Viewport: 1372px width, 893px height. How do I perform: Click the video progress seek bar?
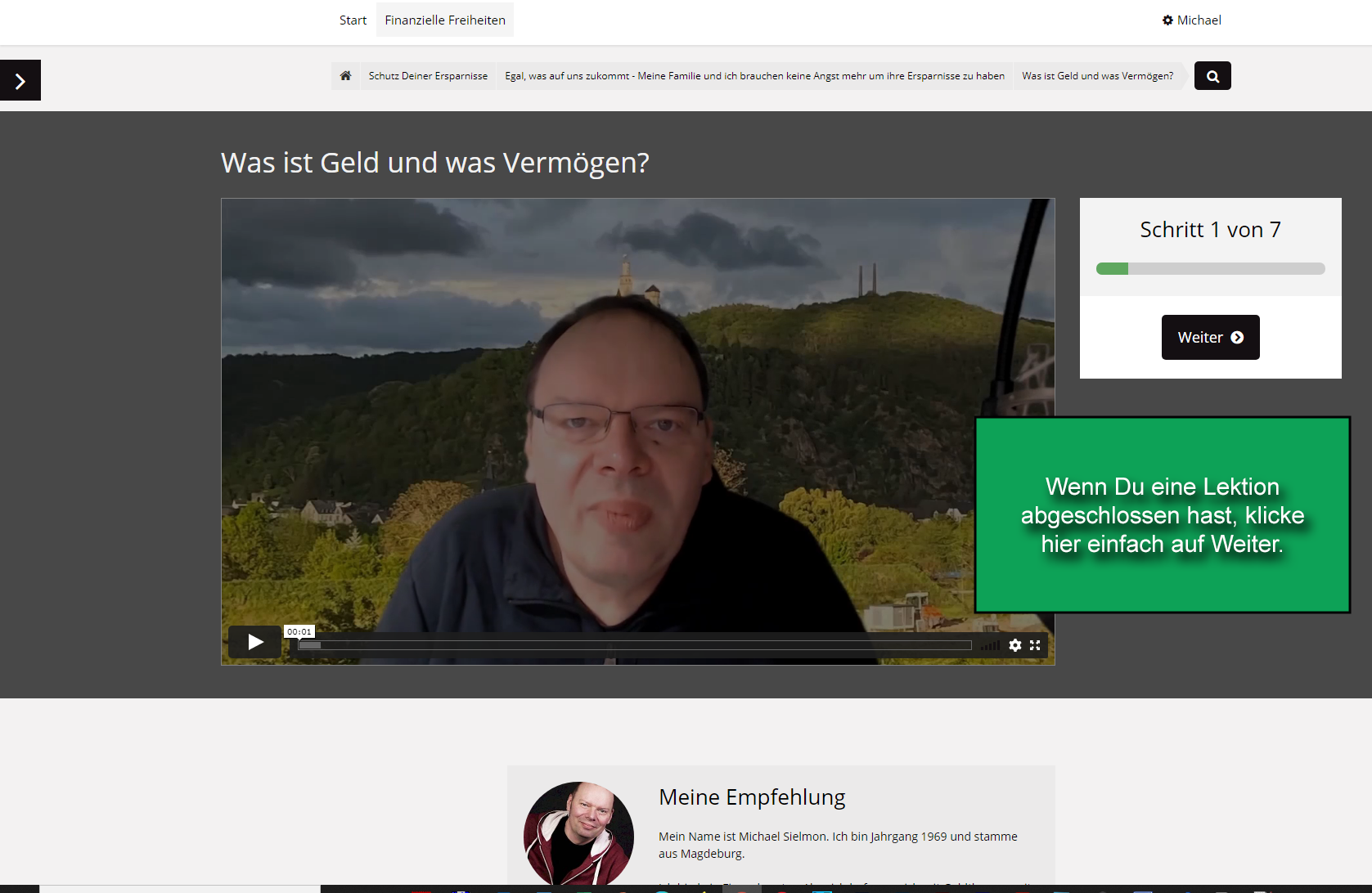click(635, 645)
